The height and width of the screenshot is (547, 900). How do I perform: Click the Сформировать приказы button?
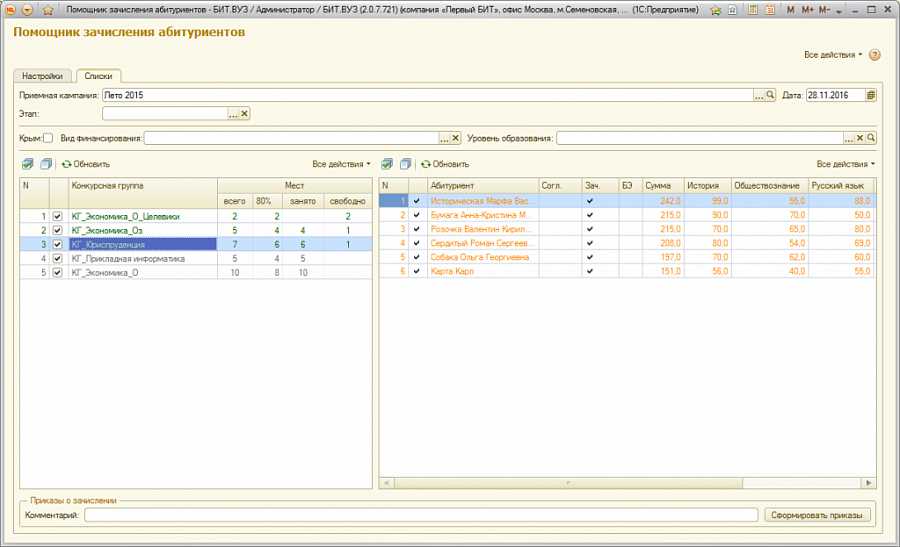pyautogui.click(x=817, y=515)
